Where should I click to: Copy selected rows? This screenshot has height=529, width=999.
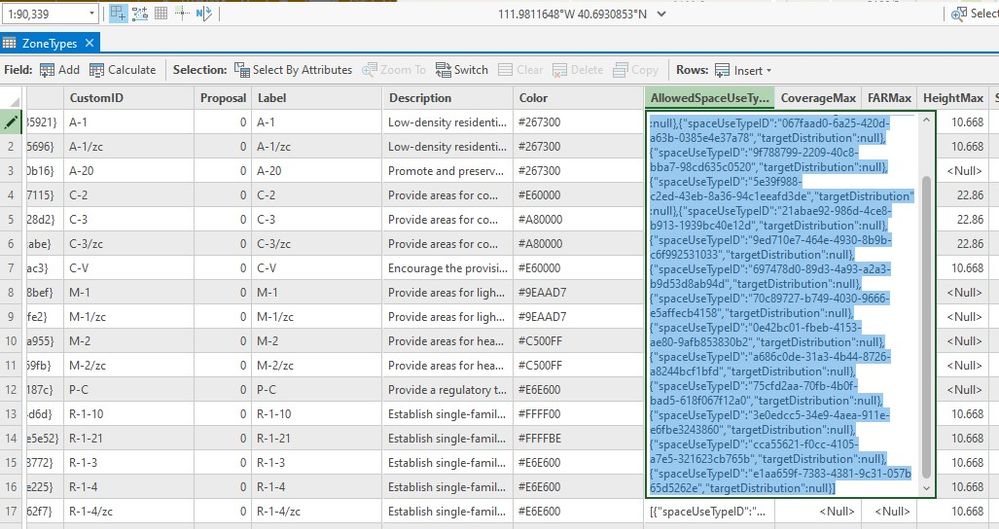pyautogui.click(x=635, y=70)
